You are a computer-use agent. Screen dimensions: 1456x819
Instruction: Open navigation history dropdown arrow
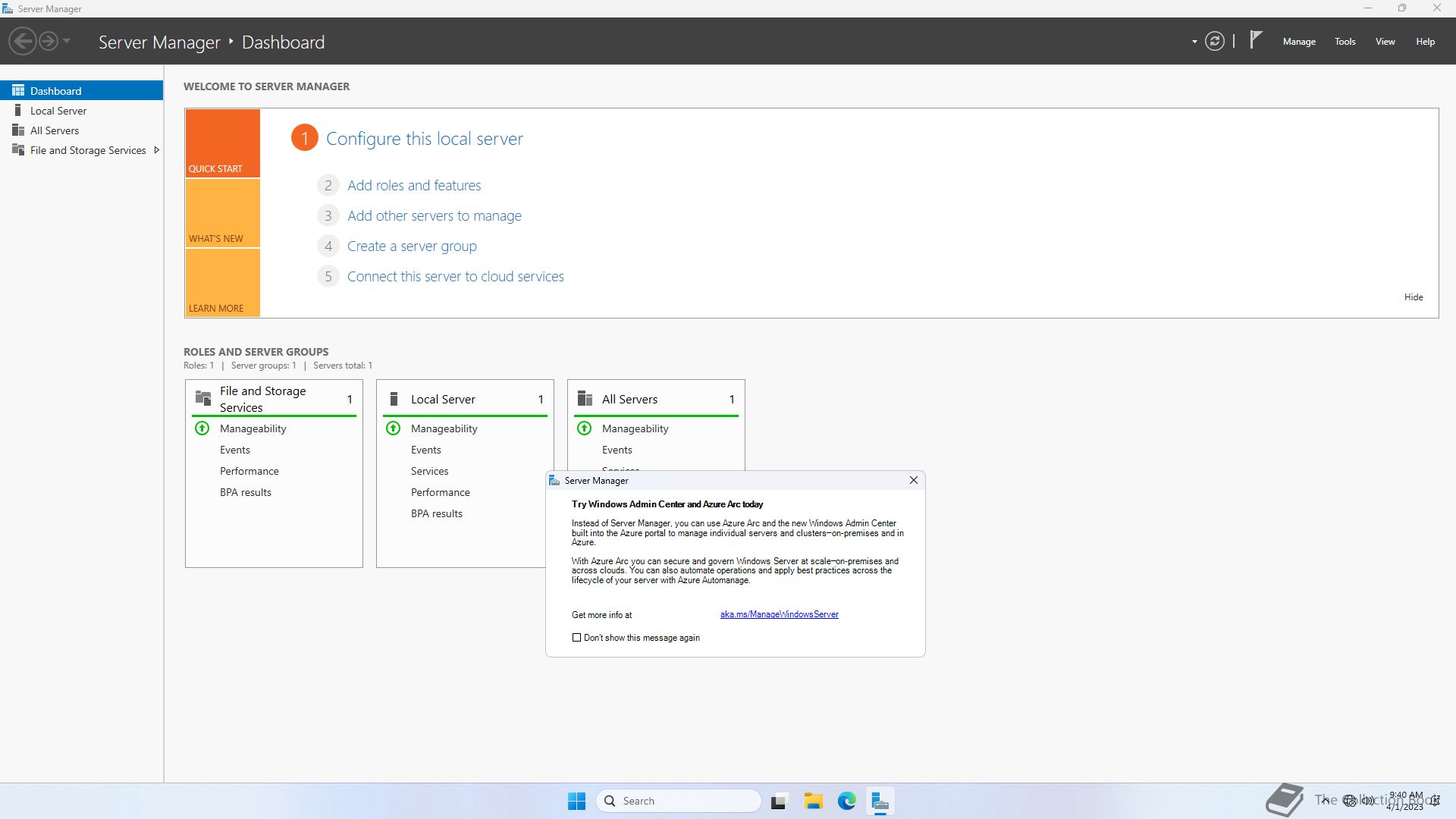(x=67, y=41)
